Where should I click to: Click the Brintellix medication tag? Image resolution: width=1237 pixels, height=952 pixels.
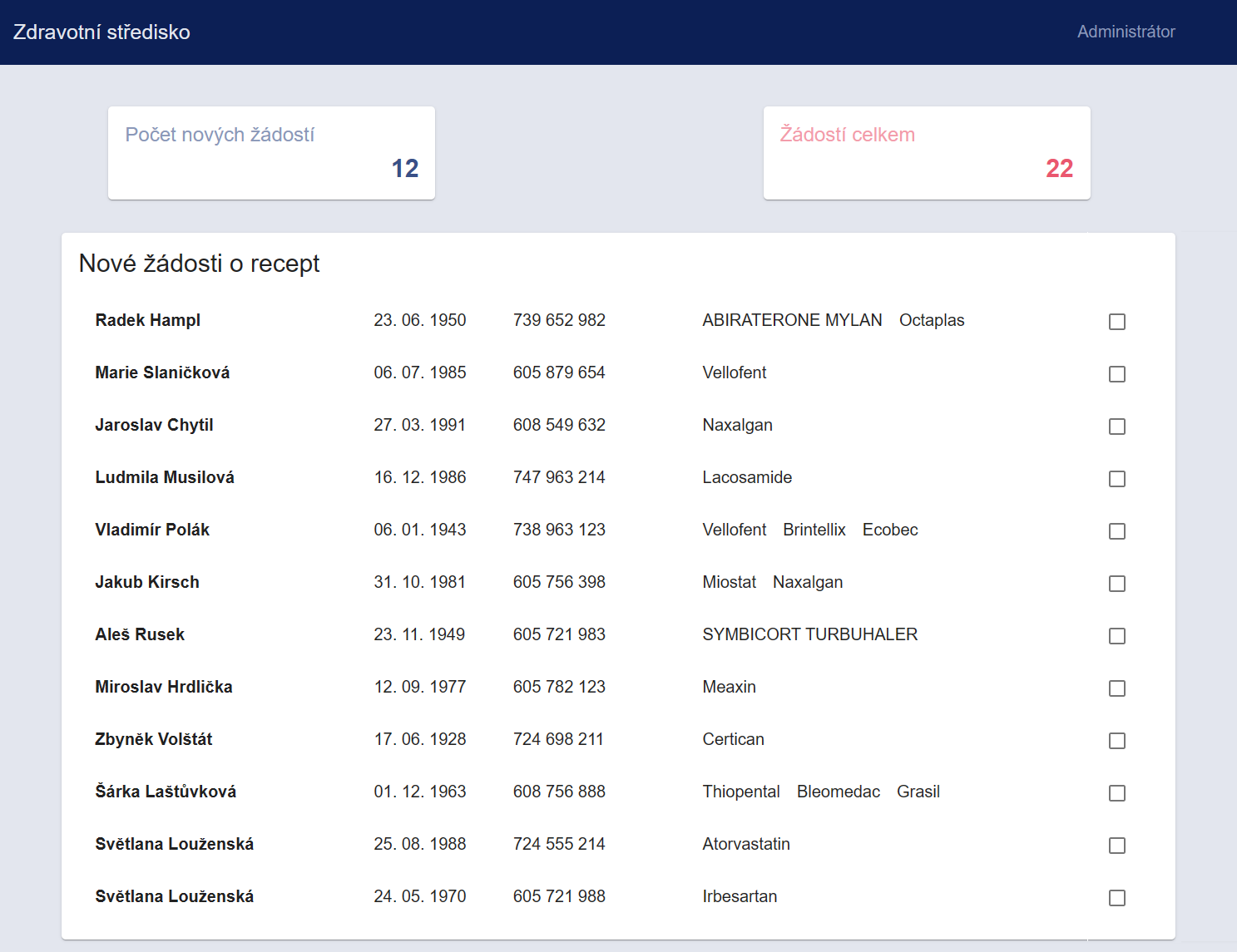tap(814, 530)
